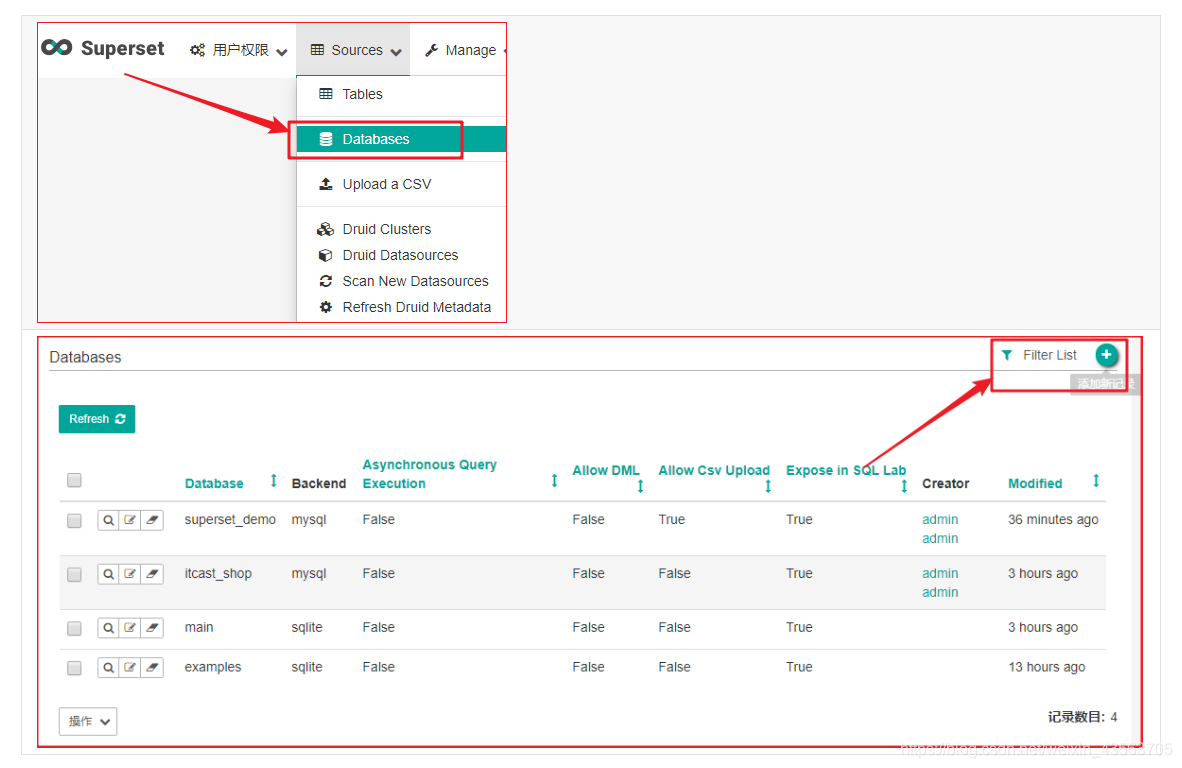Click the green plus add-record icon
Image resolution: width=1182 pixels, height=768 pixels.
[x=1106, y=355]
